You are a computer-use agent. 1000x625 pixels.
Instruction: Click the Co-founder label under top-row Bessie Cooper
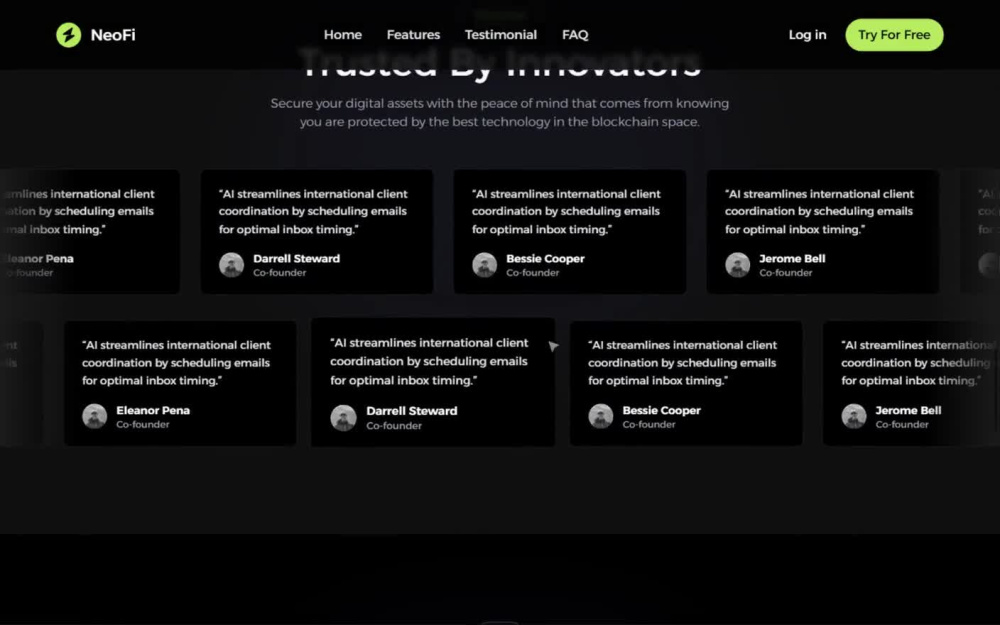pyautogui.click(x=533, y=272)
